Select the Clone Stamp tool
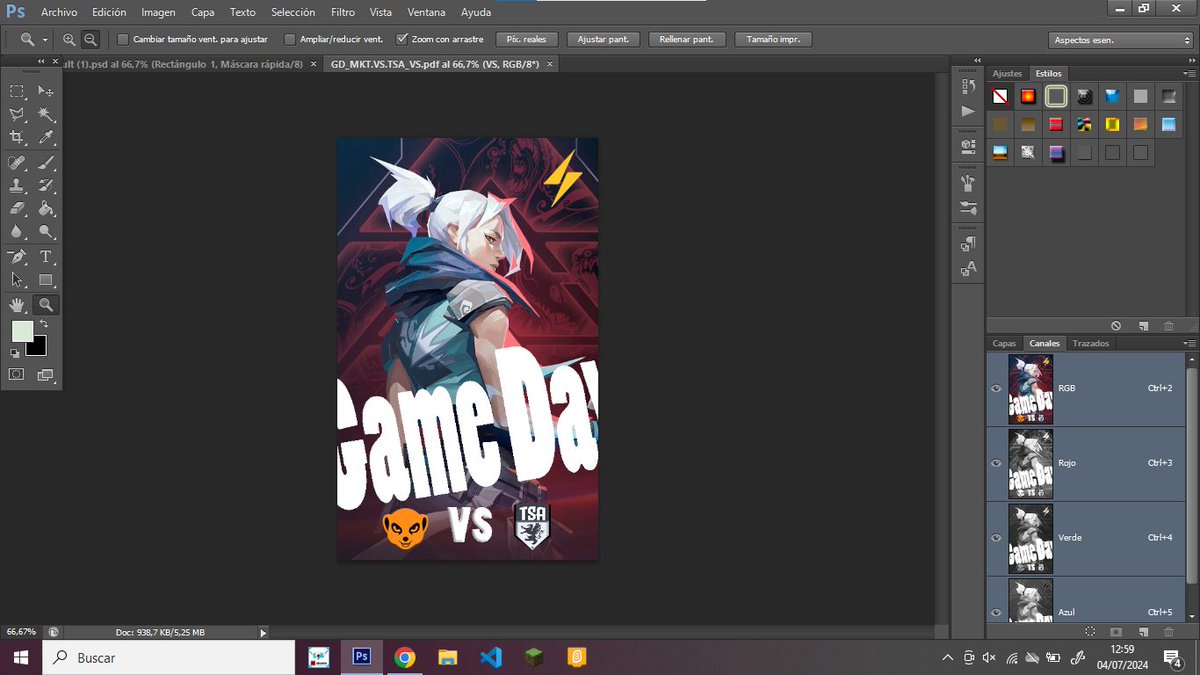Screen dimensions: 1200x675 (17, 185)
